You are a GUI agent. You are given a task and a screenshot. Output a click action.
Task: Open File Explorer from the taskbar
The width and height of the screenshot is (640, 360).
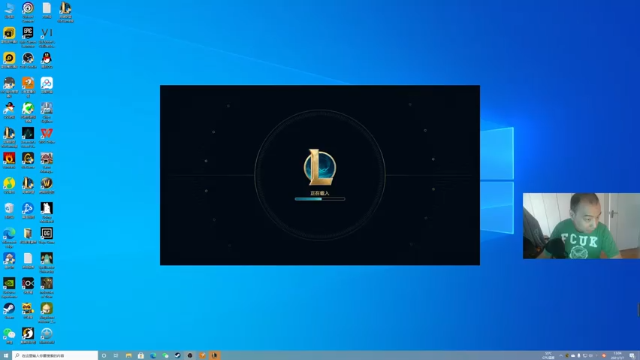[x=129, y=356]
